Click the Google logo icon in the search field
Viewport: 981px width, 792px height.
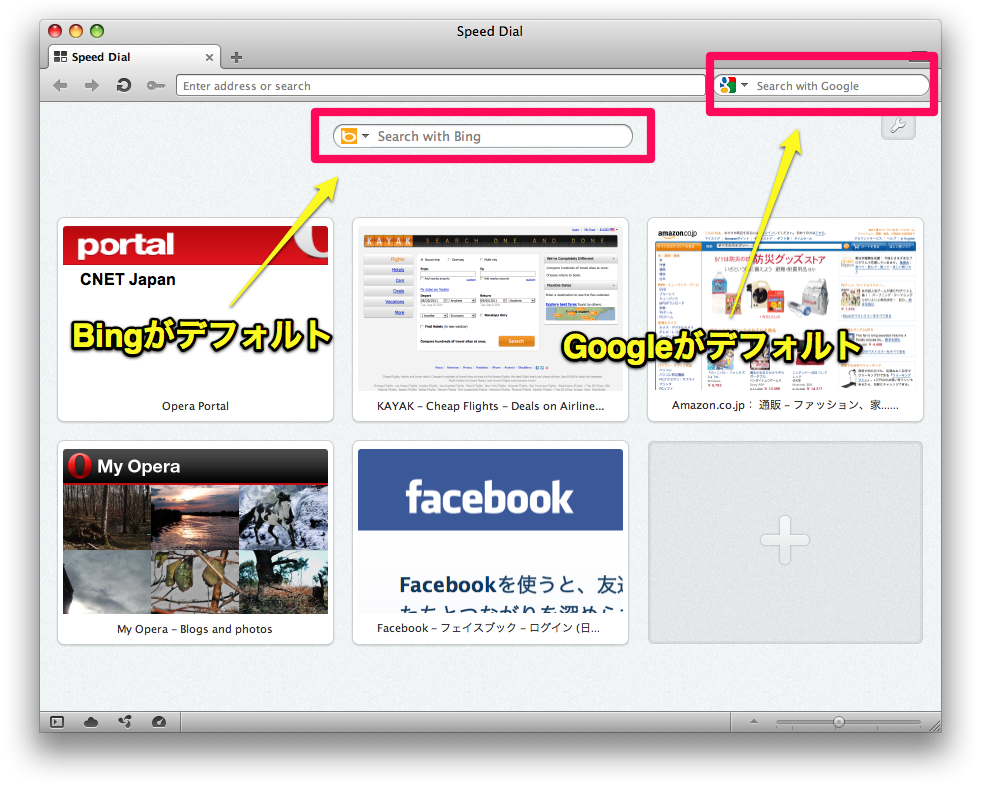click(728, 85)
